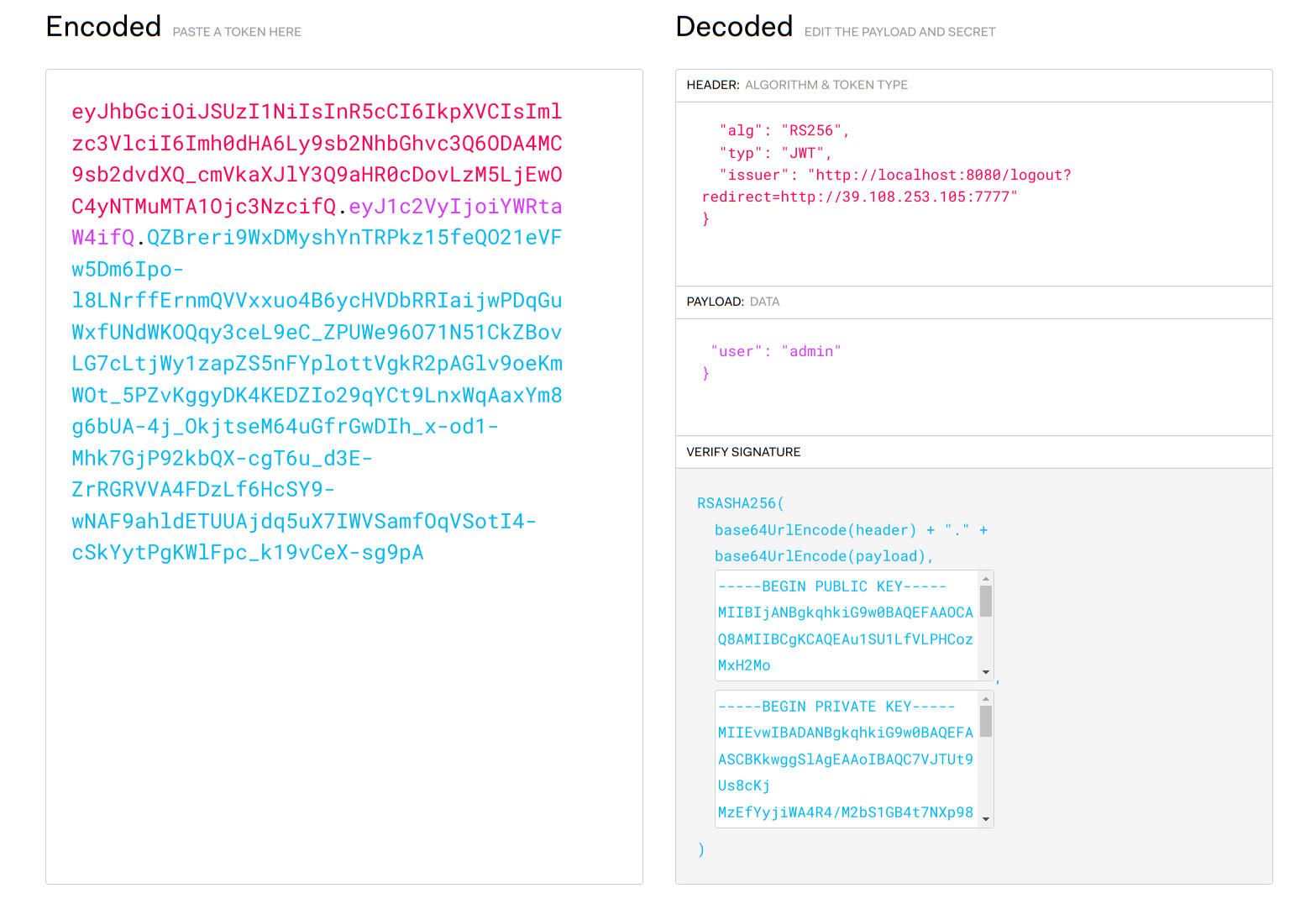The image size is (1316, 904).
Task: Click the BEGIN PRIVATE KEY line
Action: [836, 707]
